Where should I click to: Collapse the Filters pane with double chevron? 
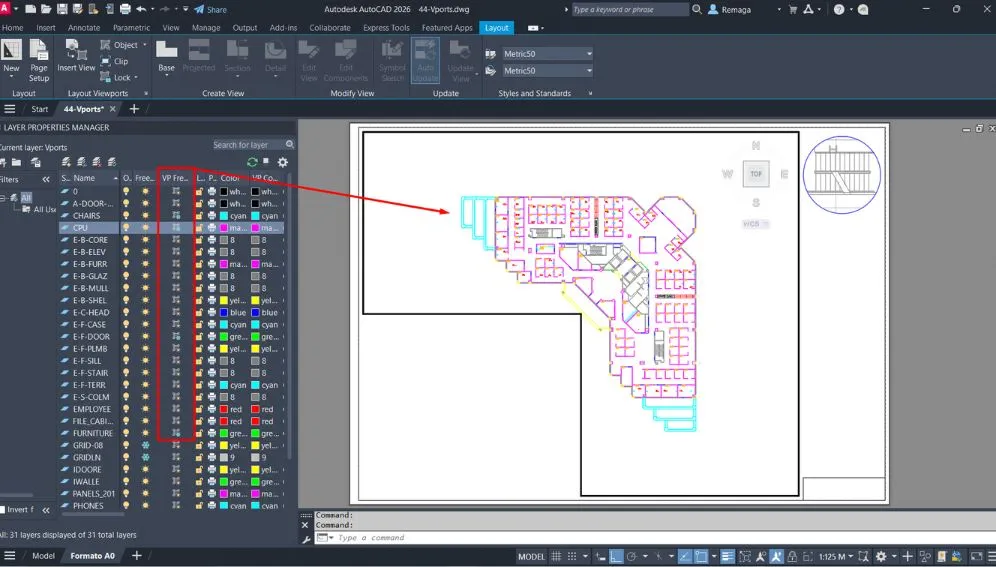(x=45, y=179)
